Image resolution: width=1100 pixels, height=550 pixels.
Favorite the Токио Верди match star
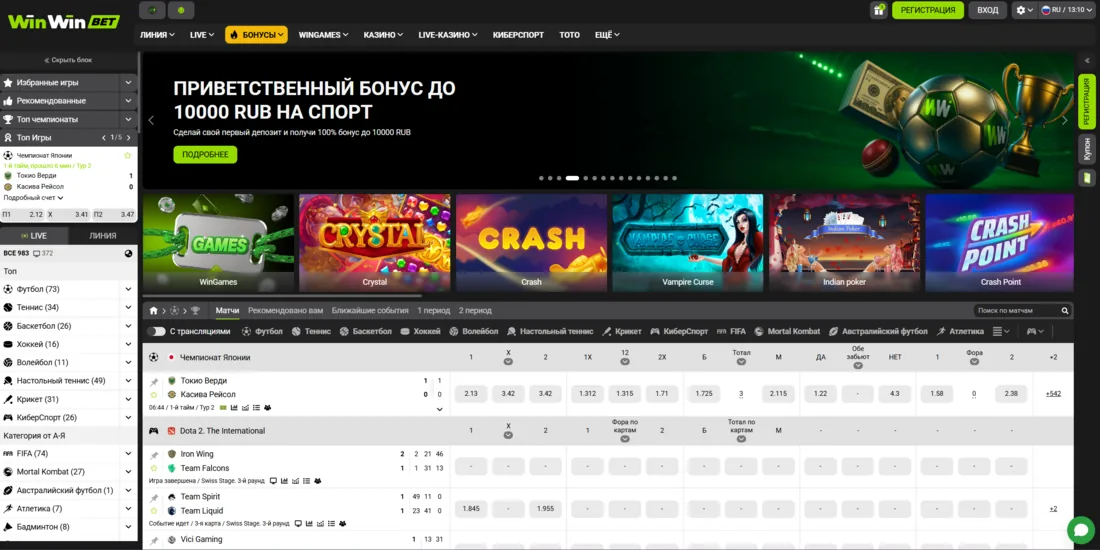pos(154,394)
